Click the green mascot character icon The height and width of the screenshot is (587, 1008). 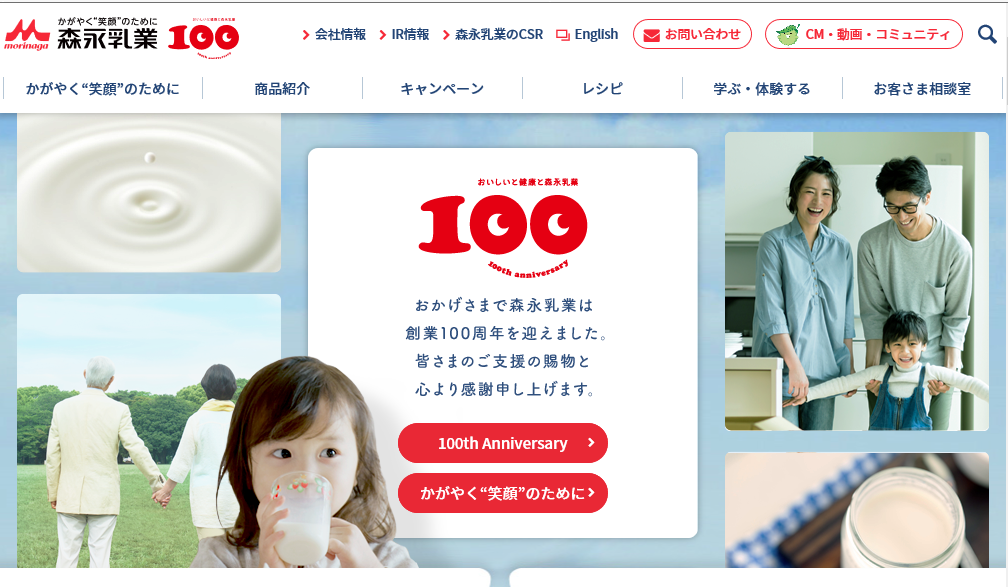pyautogui.click(x=788, y=34)
